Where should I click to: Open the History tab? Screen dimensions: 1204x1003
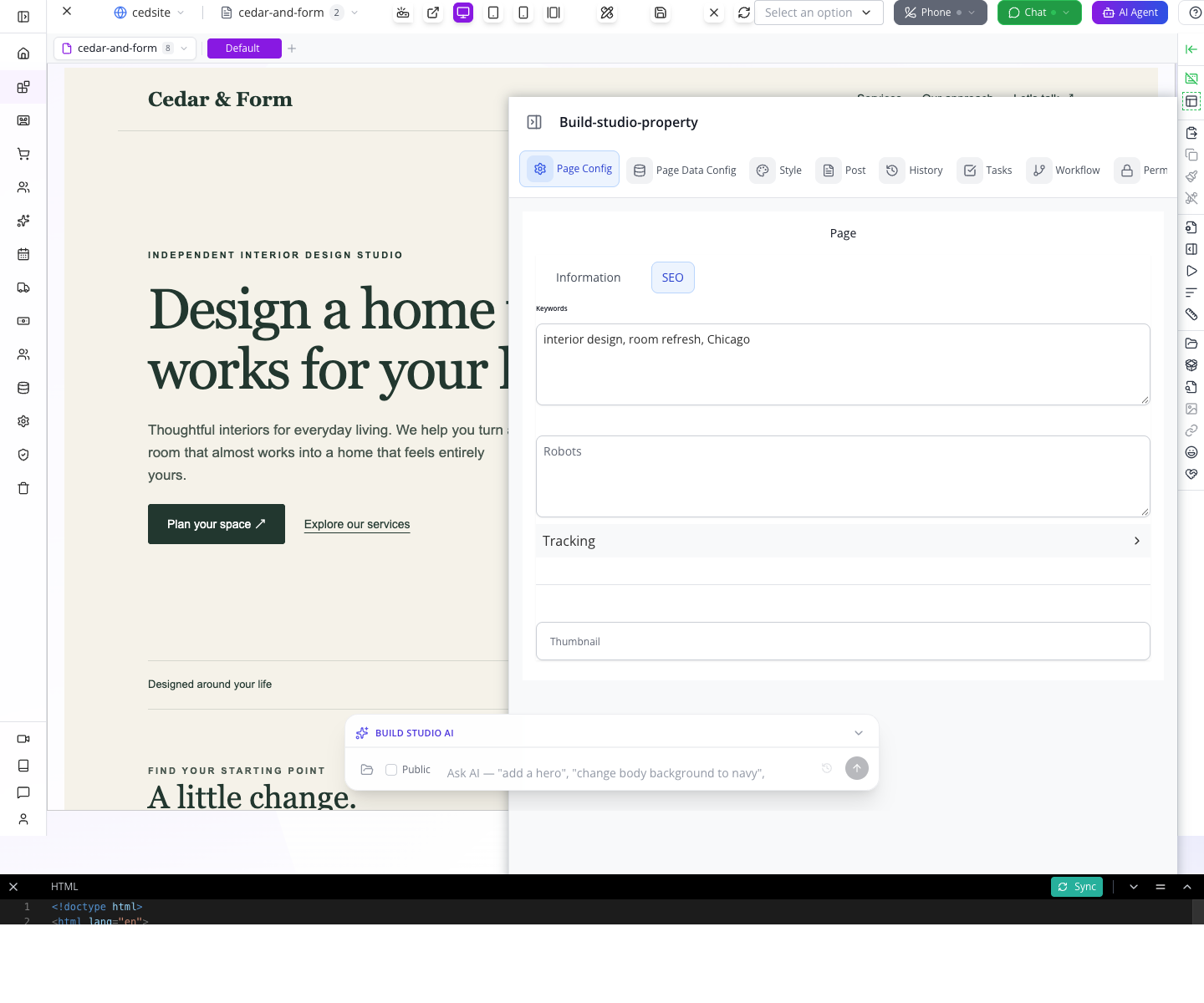click(x=913, y=170)
